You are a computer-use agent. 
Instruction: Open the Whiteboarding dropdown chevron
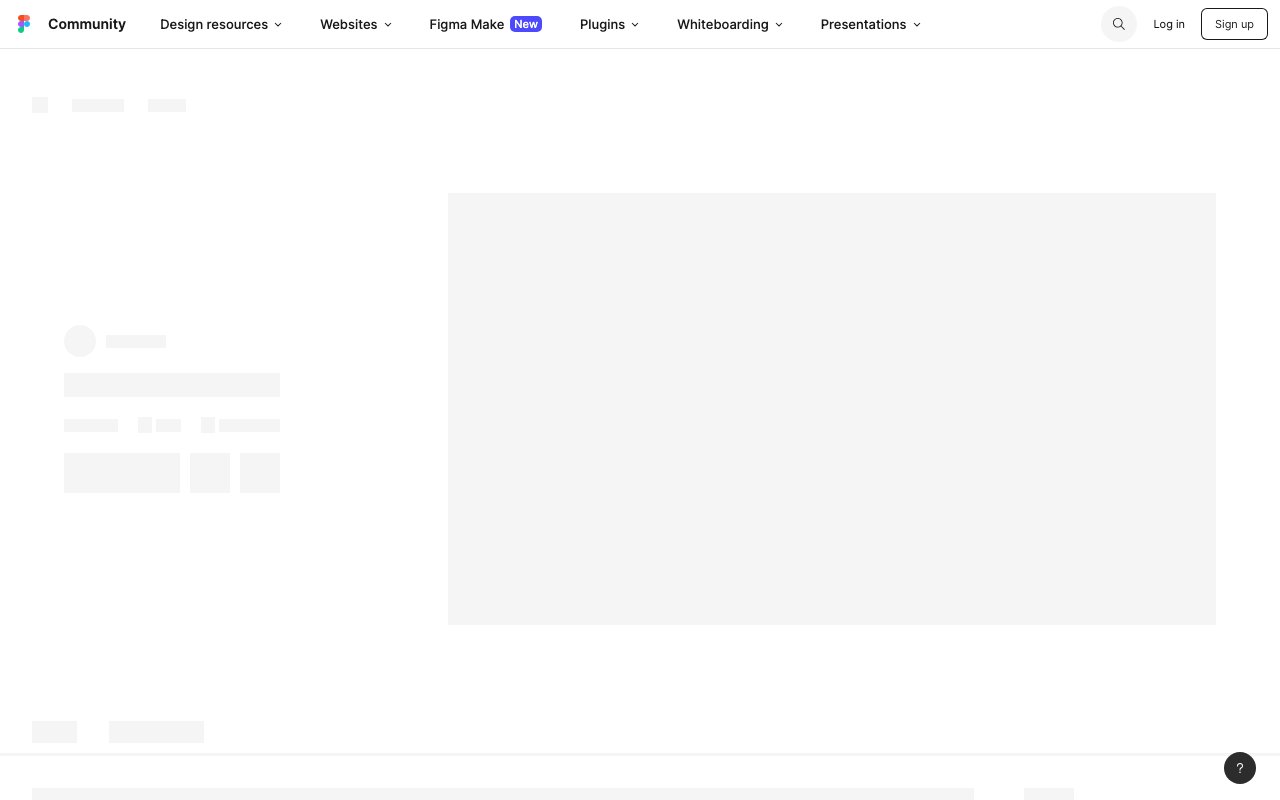click(x=779, y=25)
